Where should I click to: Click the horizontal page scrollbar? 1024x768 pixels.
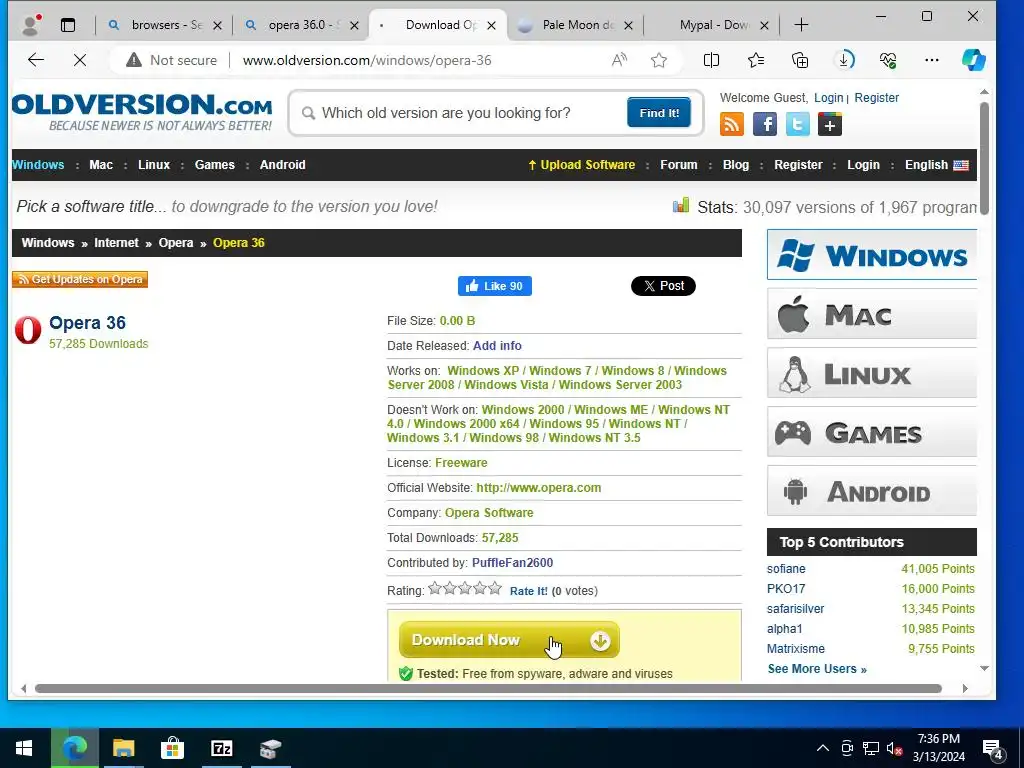(x=488, y=688)
